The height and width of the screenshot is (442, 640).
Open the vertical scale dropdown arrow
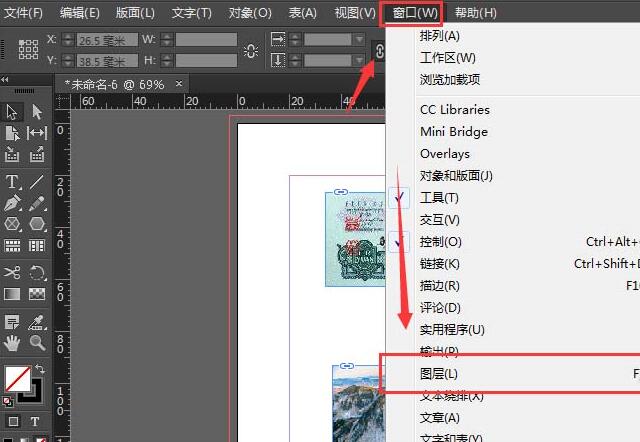click(359, 60)
